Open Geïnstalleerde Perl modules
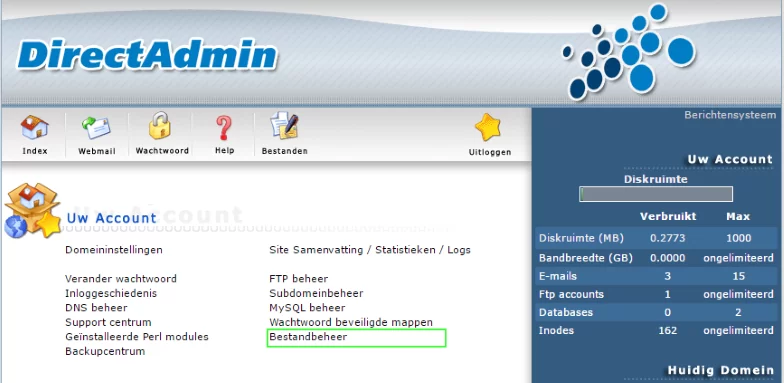 coord(136,336)
